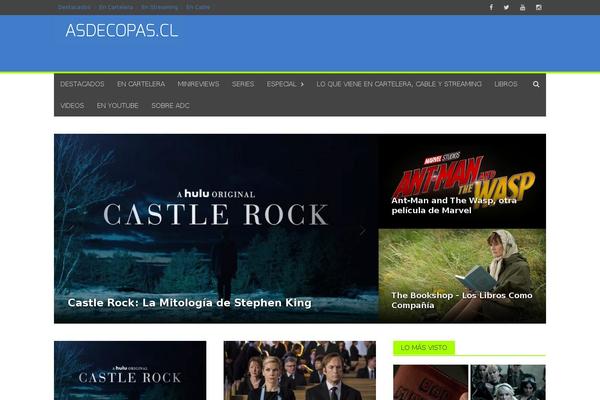600x400 pixels.
Task: Open the YouTube channel icon
Action: pos(522,7)
